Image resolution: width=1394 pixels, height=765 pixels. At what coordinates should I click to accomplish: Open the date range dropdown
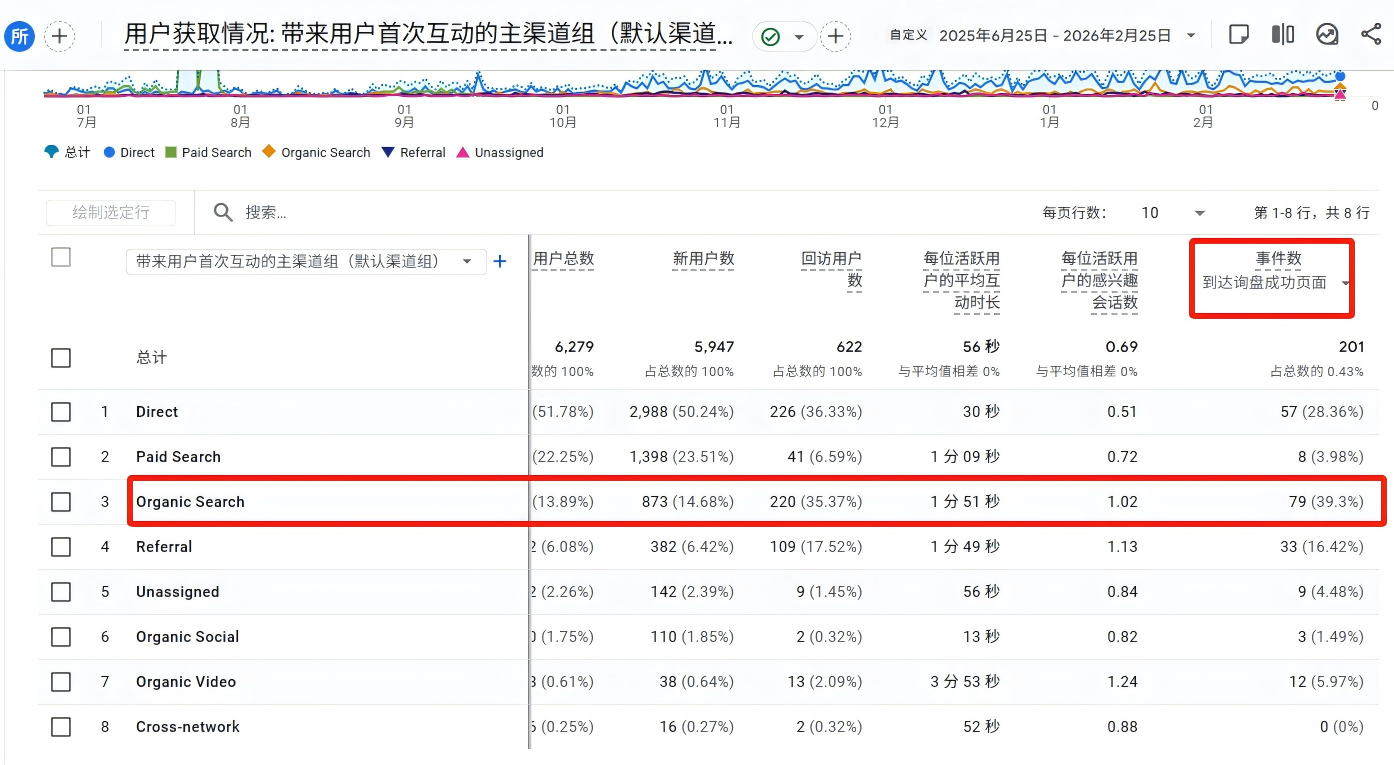click(x=1190, y=36)
